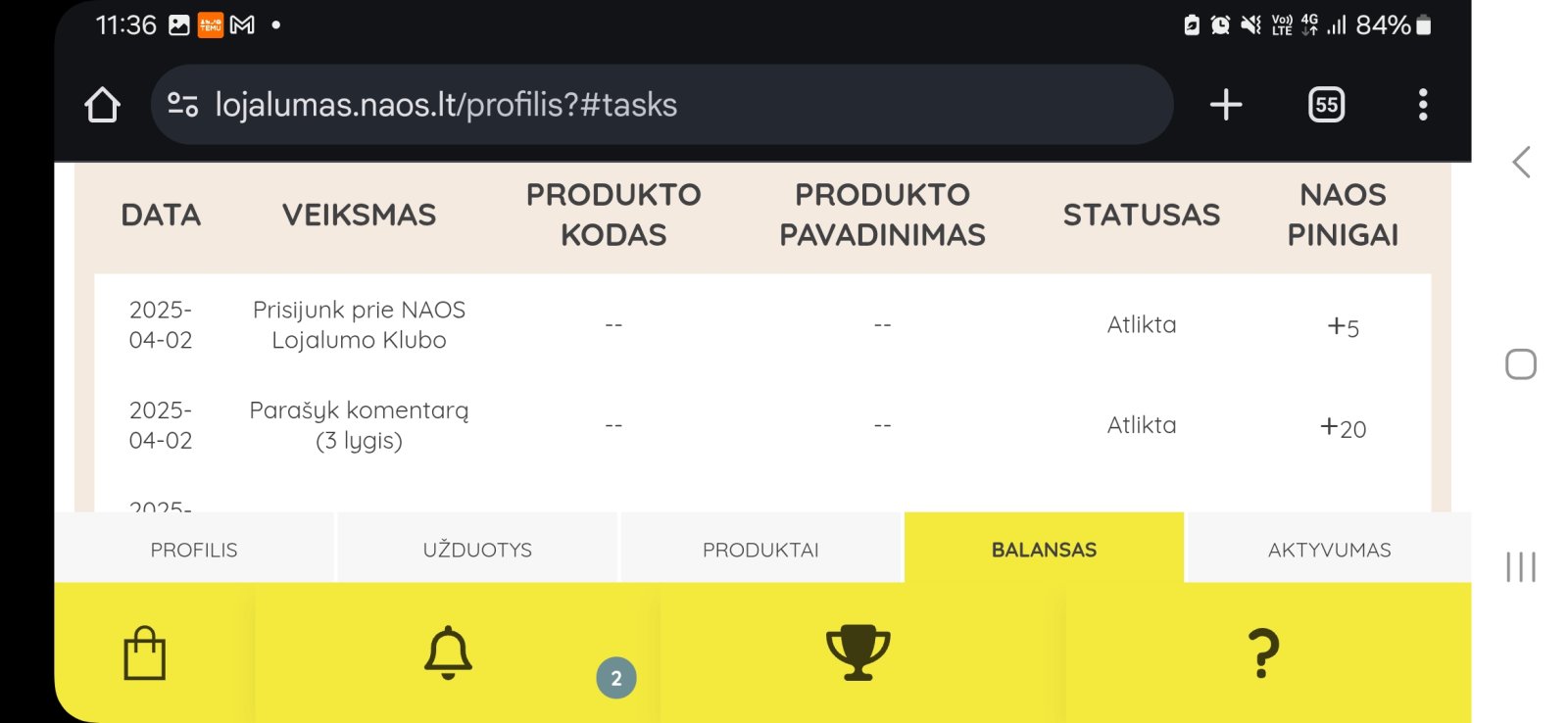
Task: Switch to UŽDUOTYS tab
Action: tap(477, 550)
